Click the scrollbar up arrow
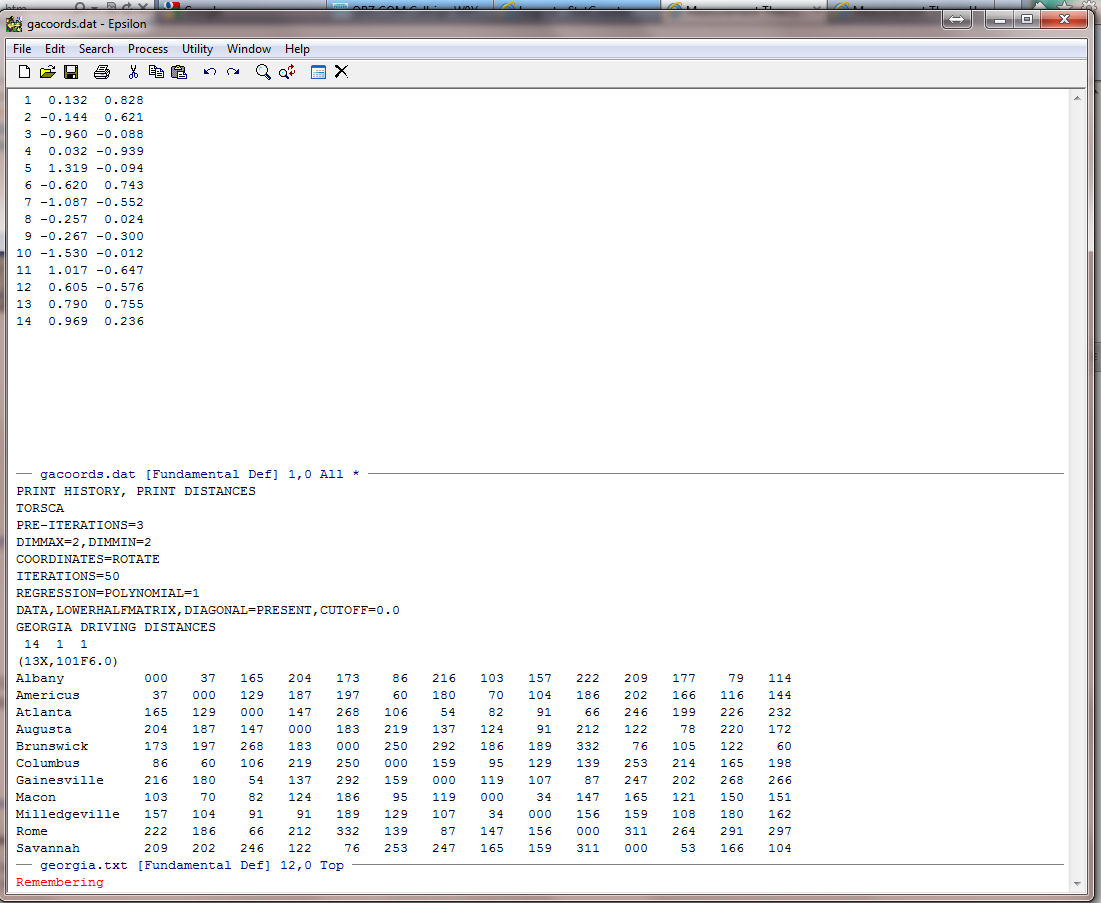This screenshot has width=1101, height=903. pyautogui.click(x=1077, y=98)
